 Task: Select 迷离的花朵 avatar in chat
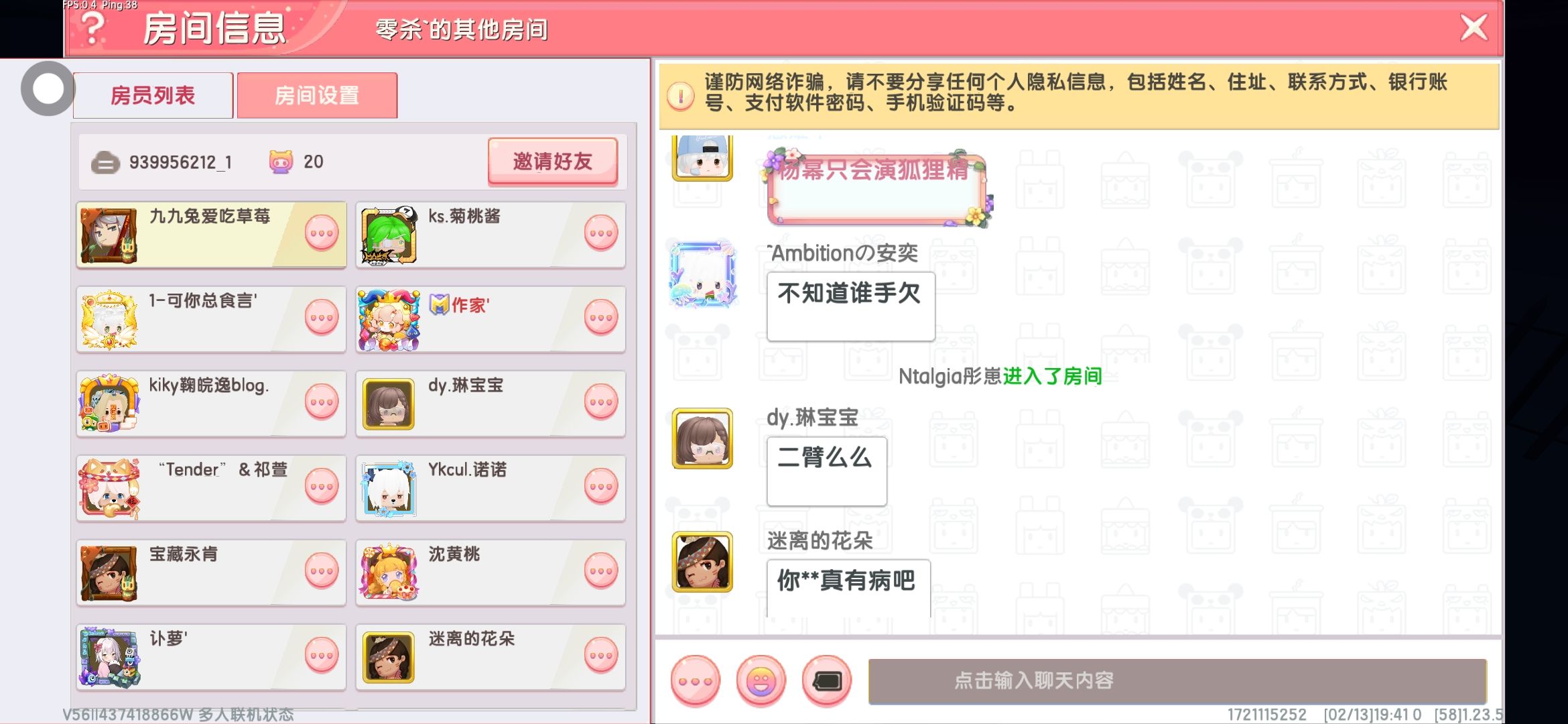702,562
